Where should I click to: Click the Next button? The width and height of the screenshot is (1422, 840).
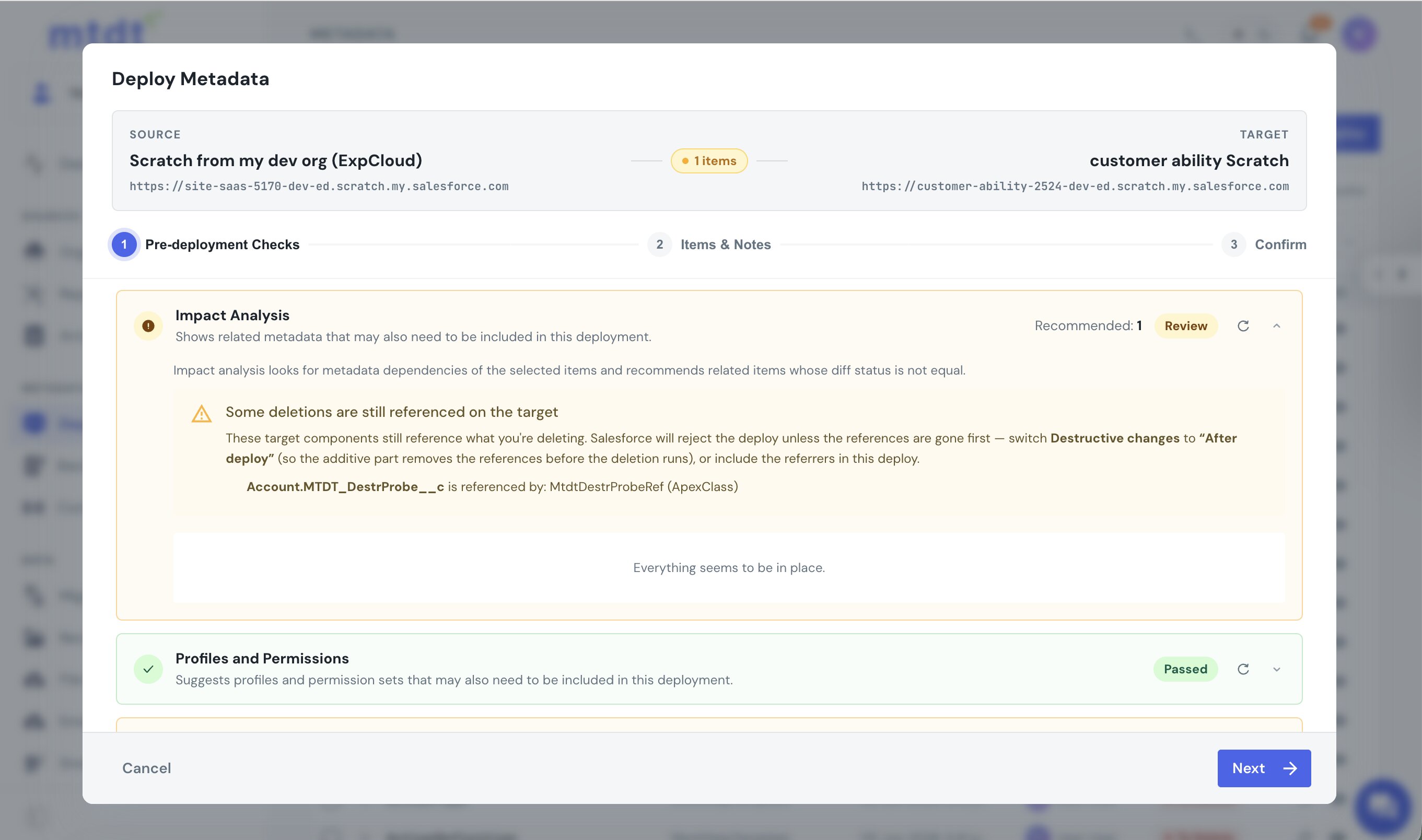coord(1264,768)
